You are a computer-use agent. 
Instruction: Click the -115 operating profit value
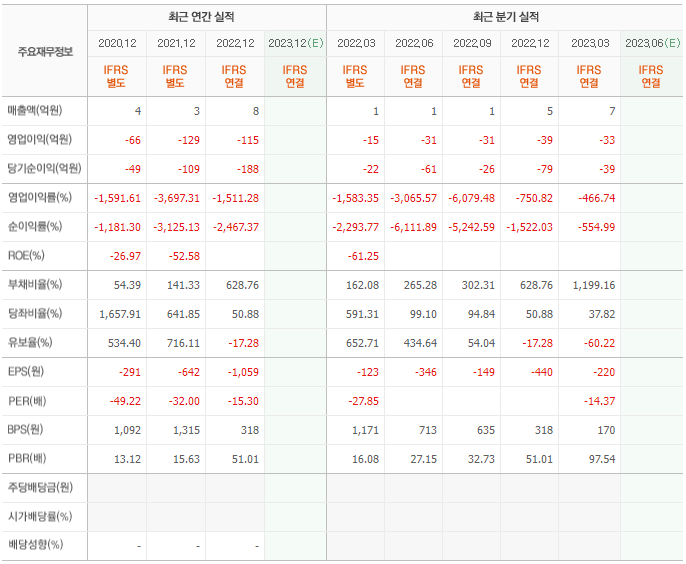click(x=248, y=140)
